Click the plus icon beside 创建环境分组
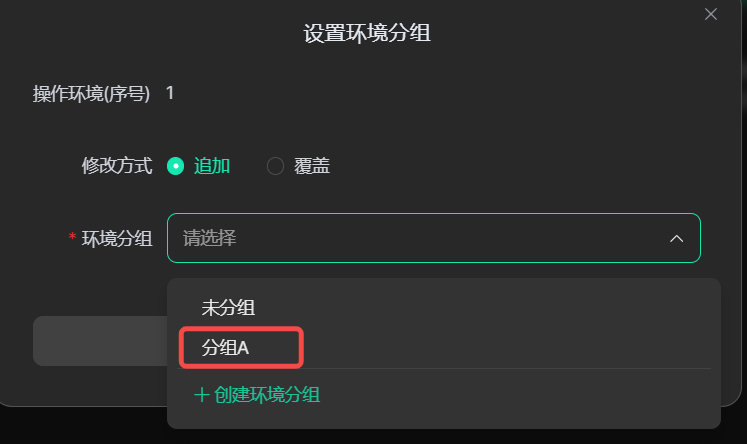The width and height of the screenshot is (747, 444). click(201, 394)
